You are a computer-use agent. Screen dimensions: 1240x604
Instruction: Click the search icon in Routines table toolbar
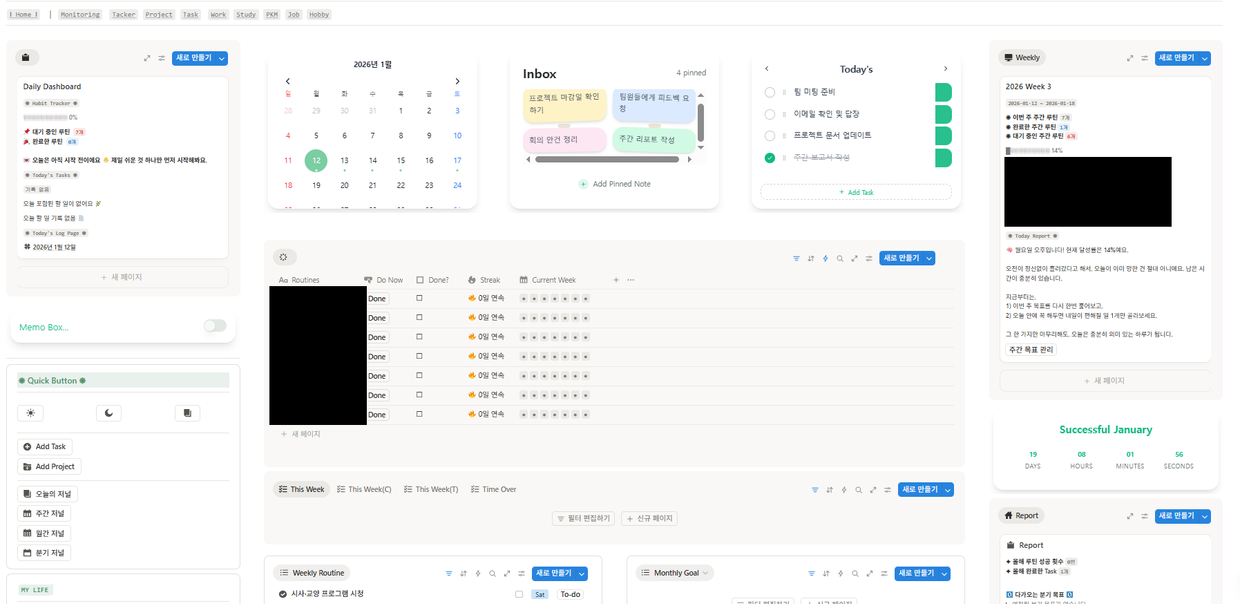840,258
